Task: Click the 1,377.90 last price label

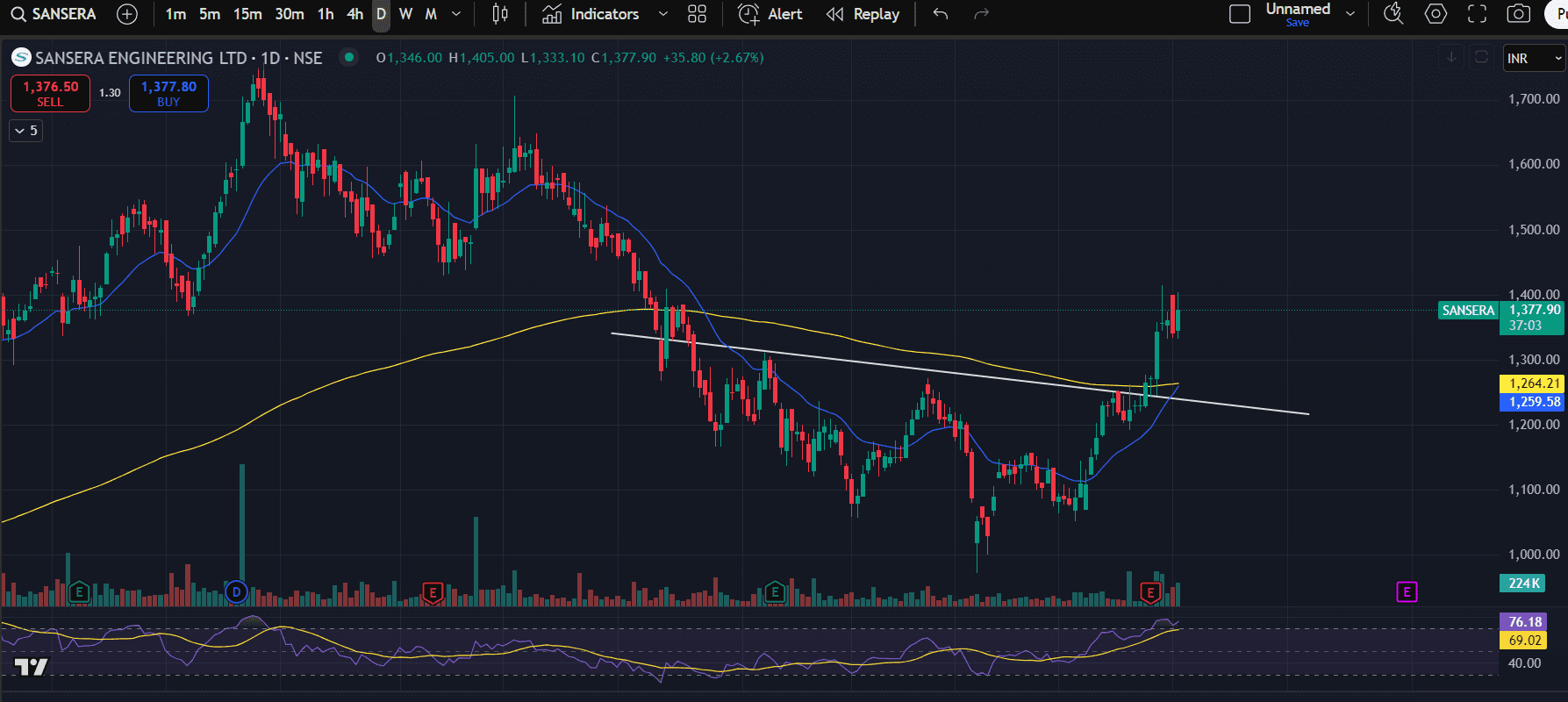Action: pyautogui.click(x=1533, y=310)
